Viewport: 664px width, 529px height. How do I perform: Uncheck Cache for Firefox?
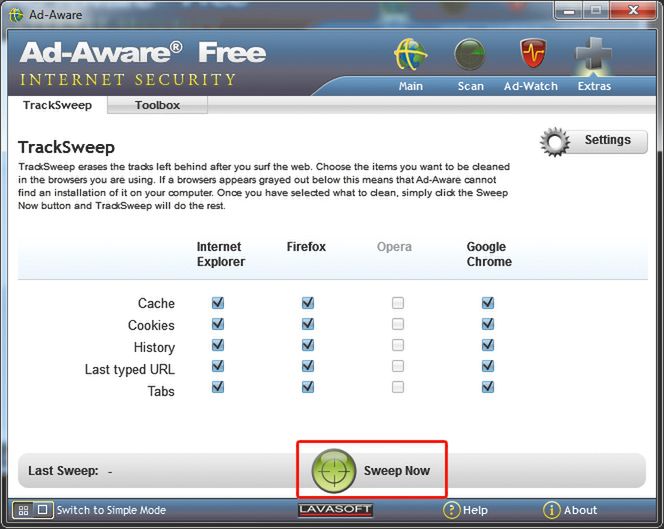click(x=308, y=303)
